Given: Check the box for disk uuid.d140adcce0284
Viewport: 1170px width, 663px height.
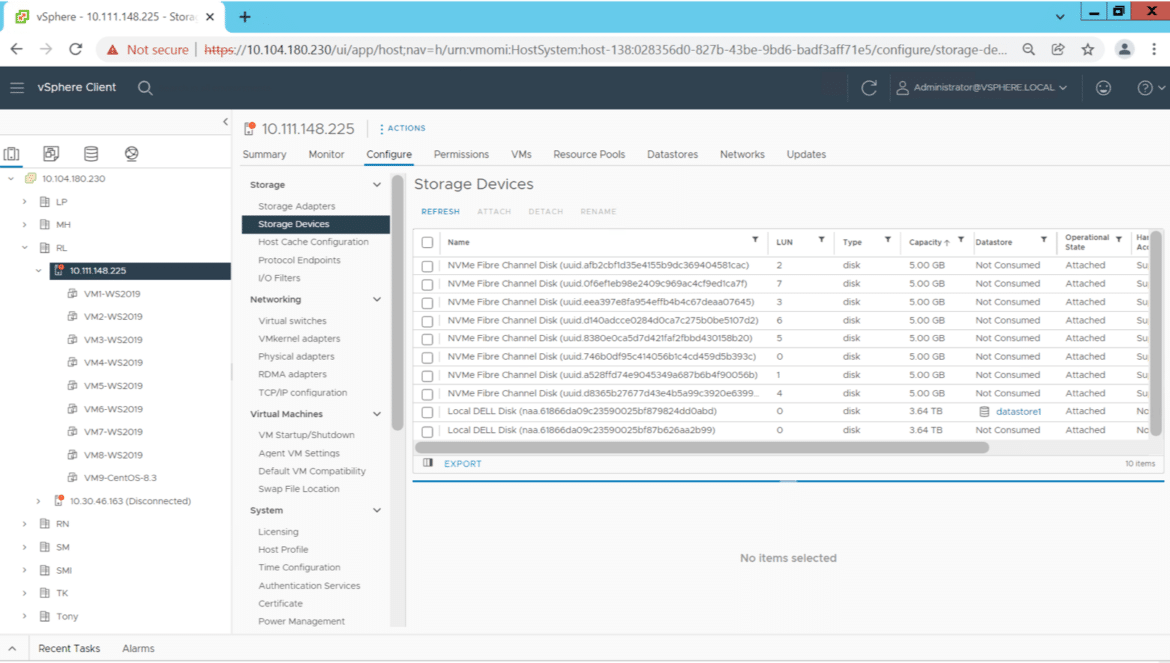Looking at the screenshot, I should pyautogui.click(x=427, y=321).
